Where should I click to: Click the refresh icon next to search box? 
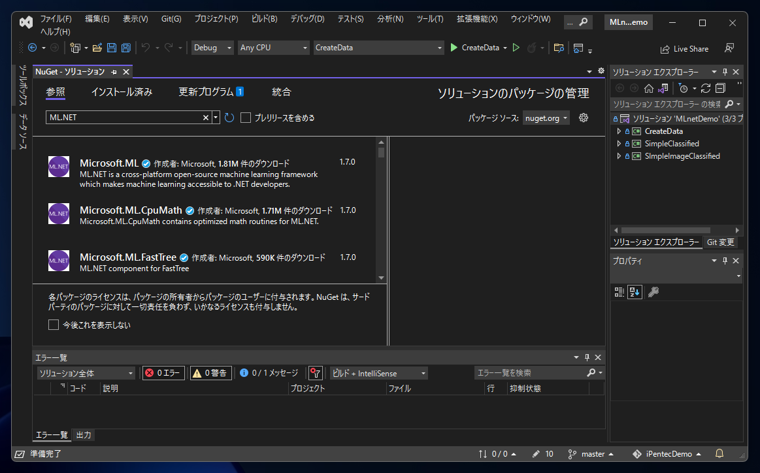[x=229, y=117]
